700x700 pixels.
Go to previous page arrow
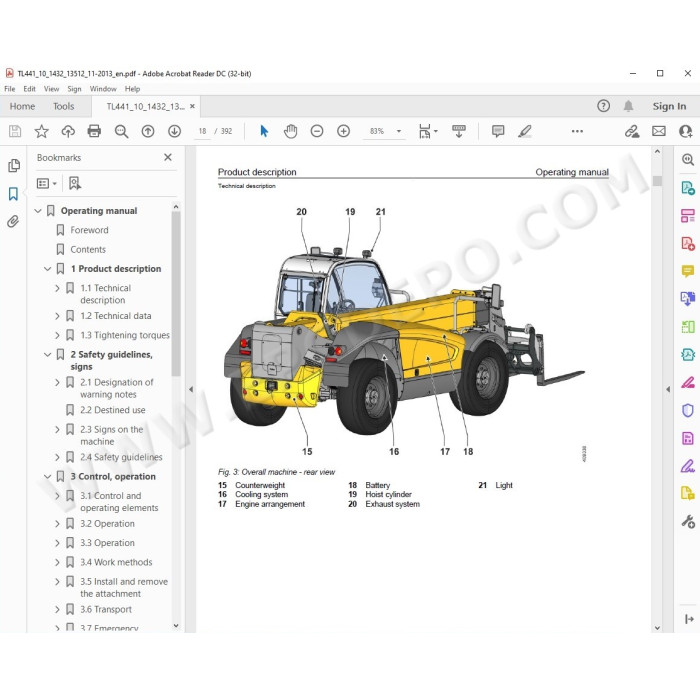148,131
